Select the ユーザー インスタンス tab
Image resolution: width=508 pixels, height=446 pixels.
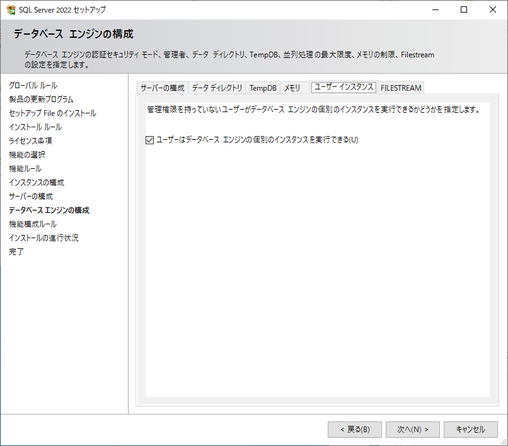point(344,87)
